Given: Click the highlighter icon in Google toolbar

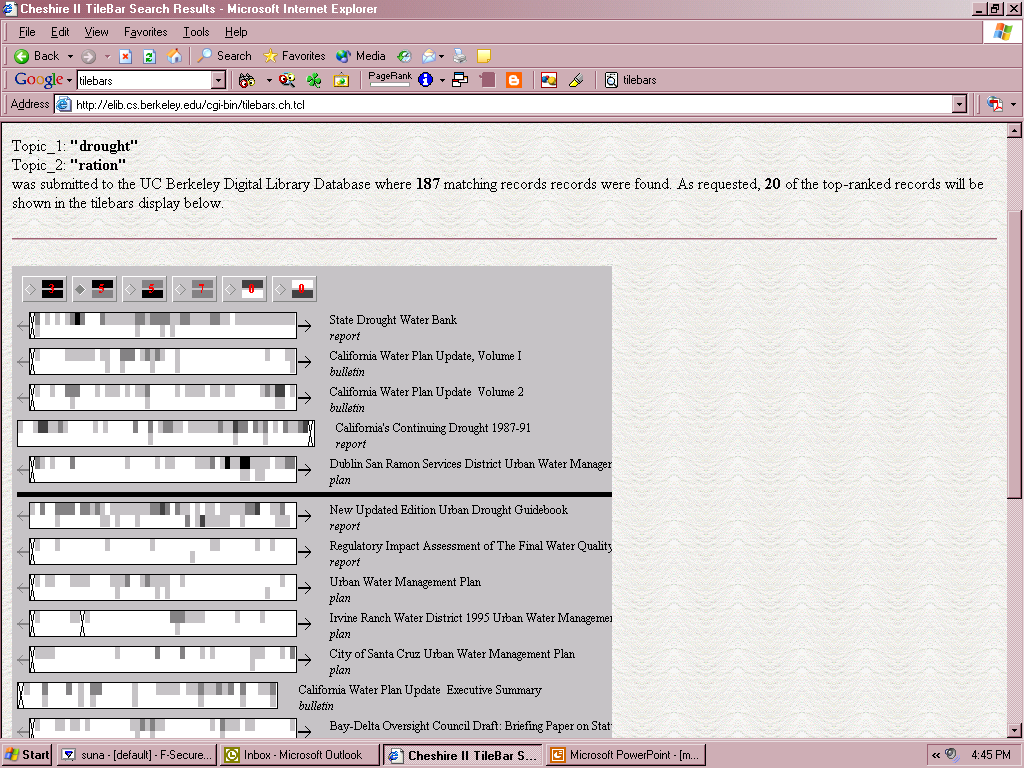Looking at the screenshot, I should (x=576, y=80).
